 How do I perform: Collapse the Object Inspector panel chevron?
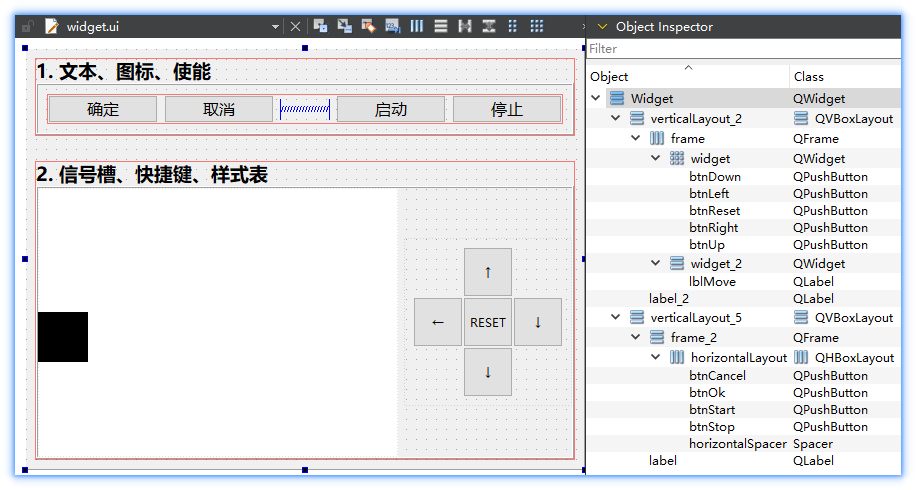(x=601, y=27)
